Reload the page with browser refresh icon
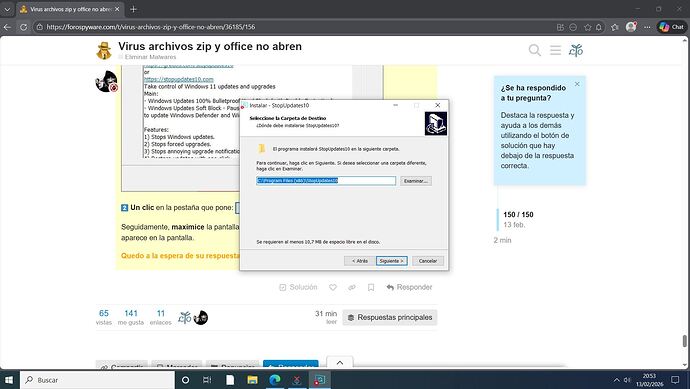690x389 pixels. (x=23, y=27)
